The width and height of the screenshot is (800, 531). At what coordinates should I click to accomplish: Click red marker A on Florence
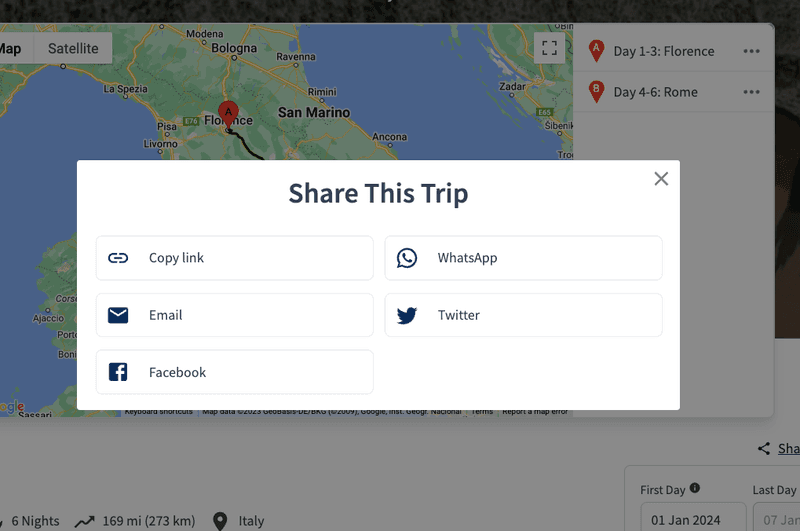pos(229,113)
